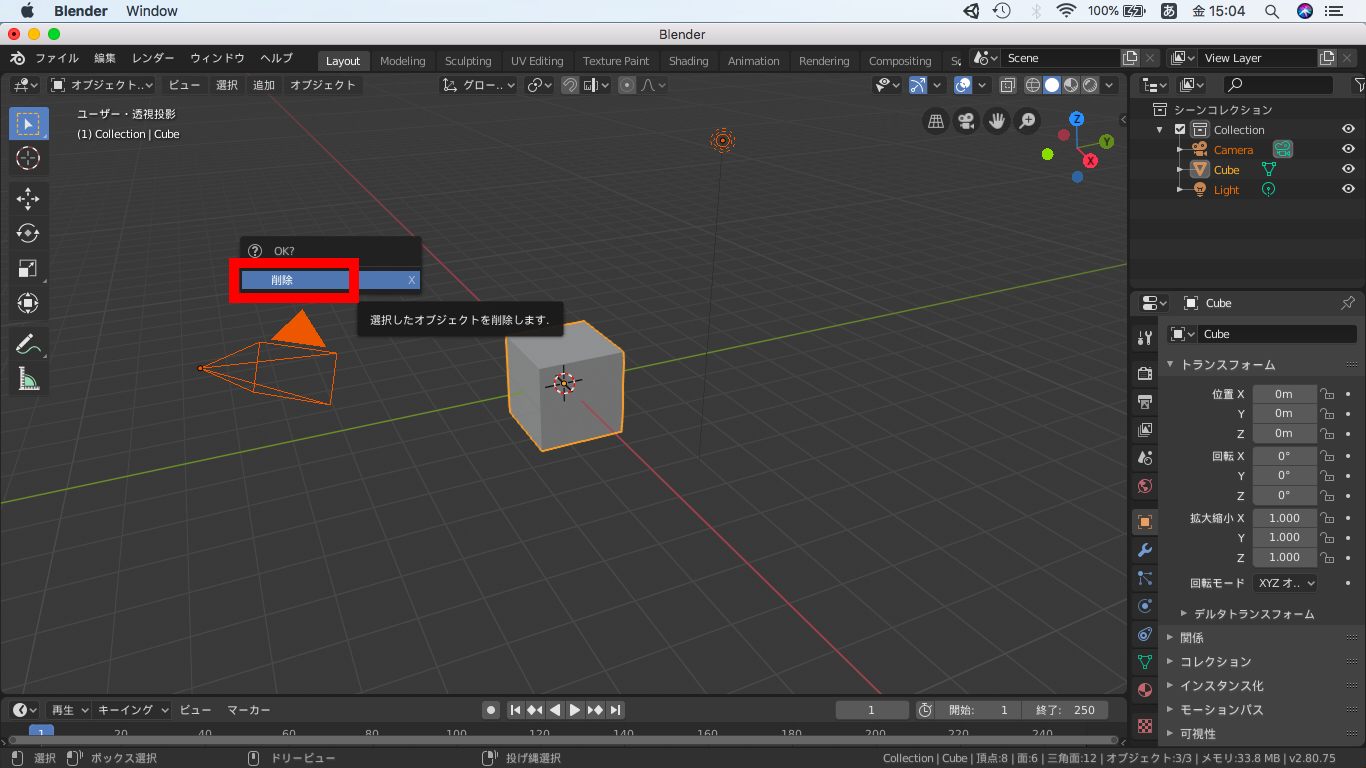The width and height of the screenshot is (1366, 768).
Task: Select the Transform tool
Action: click(x=28, y=302)
